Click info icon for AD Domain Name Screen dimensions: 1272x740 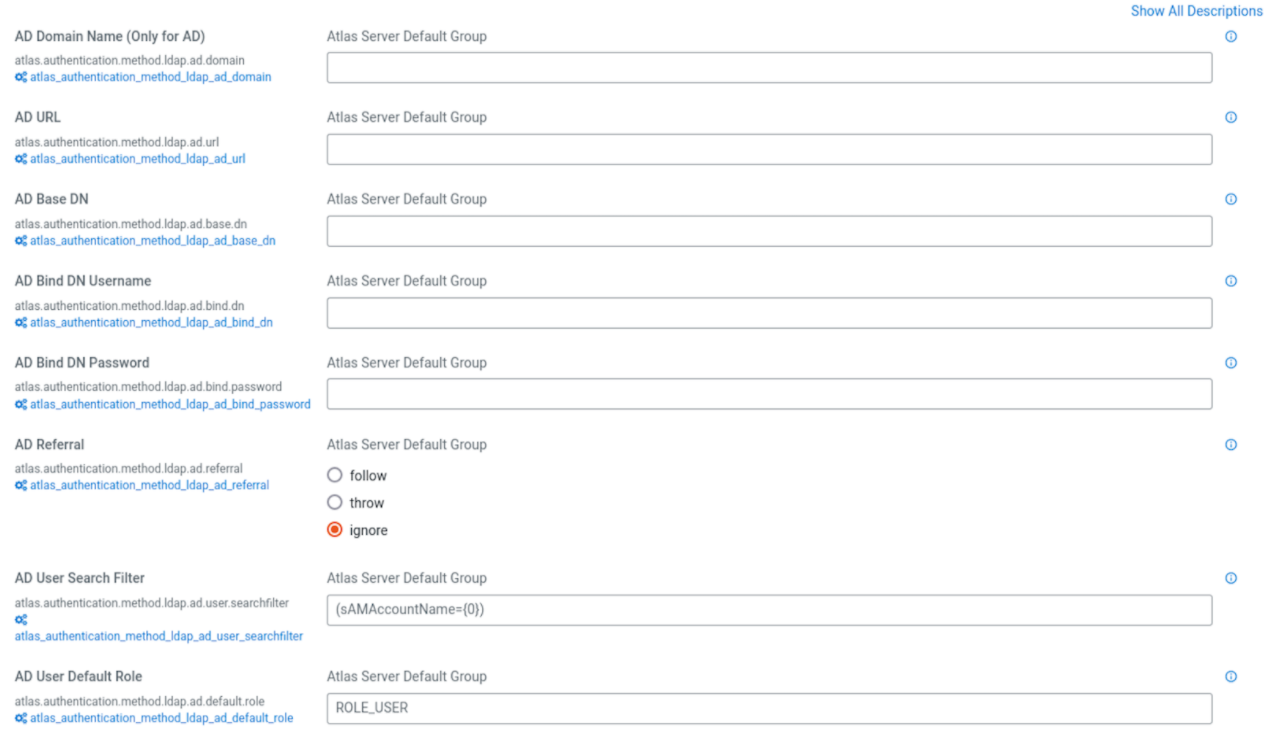click(x=1231, y=36)
